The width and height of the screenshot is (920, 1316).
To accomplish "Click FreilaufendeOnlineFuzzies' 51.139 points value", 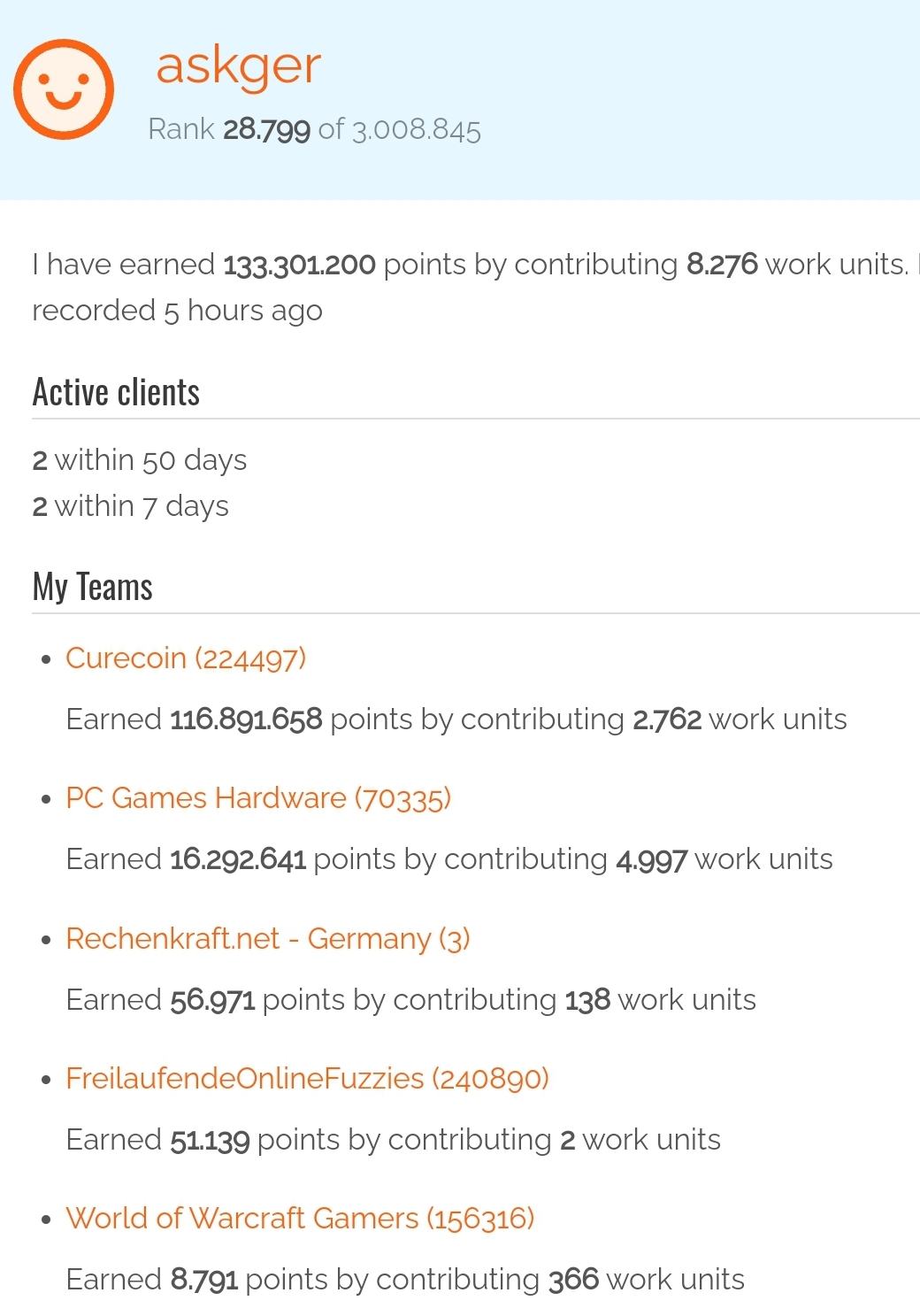I will click(210, 1140).
